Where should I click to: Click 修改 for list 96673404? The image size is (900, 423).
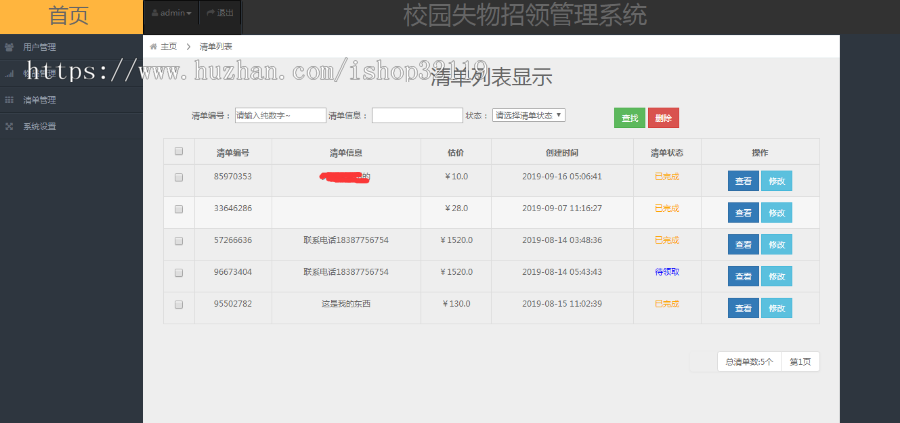pos(777,276)
